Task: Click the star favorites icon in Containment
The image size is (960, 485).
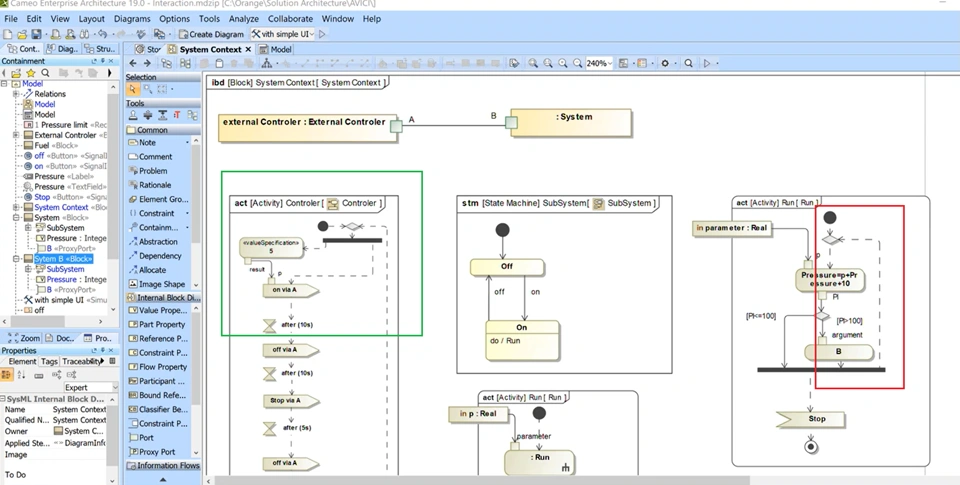Action: tap(31, 73)
